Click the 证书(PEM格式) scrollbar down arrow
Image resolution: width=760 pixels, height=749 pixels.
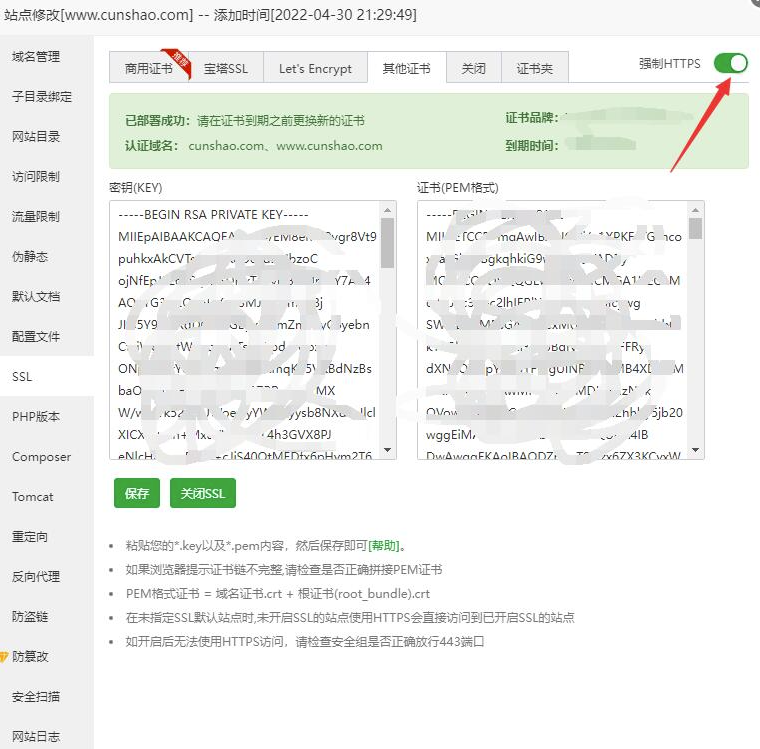(x=696, y=450)
